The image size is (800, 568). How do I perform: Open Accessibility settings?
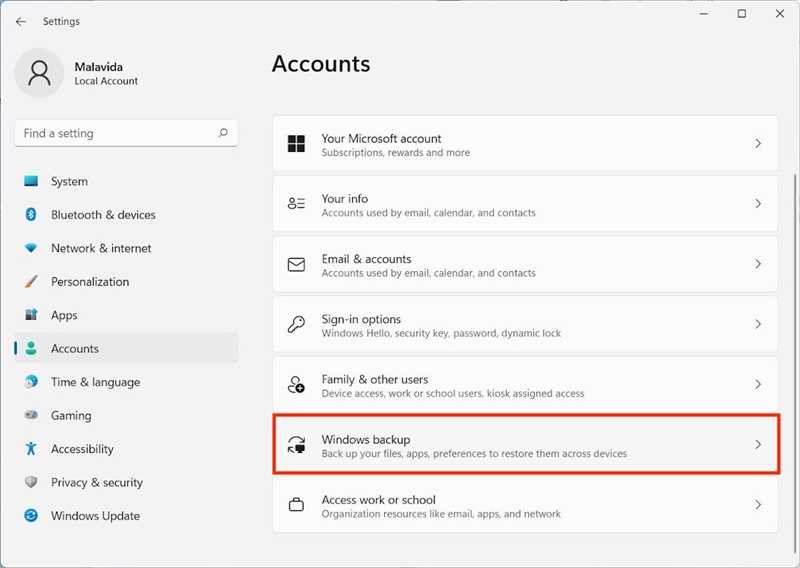[82, 449]
